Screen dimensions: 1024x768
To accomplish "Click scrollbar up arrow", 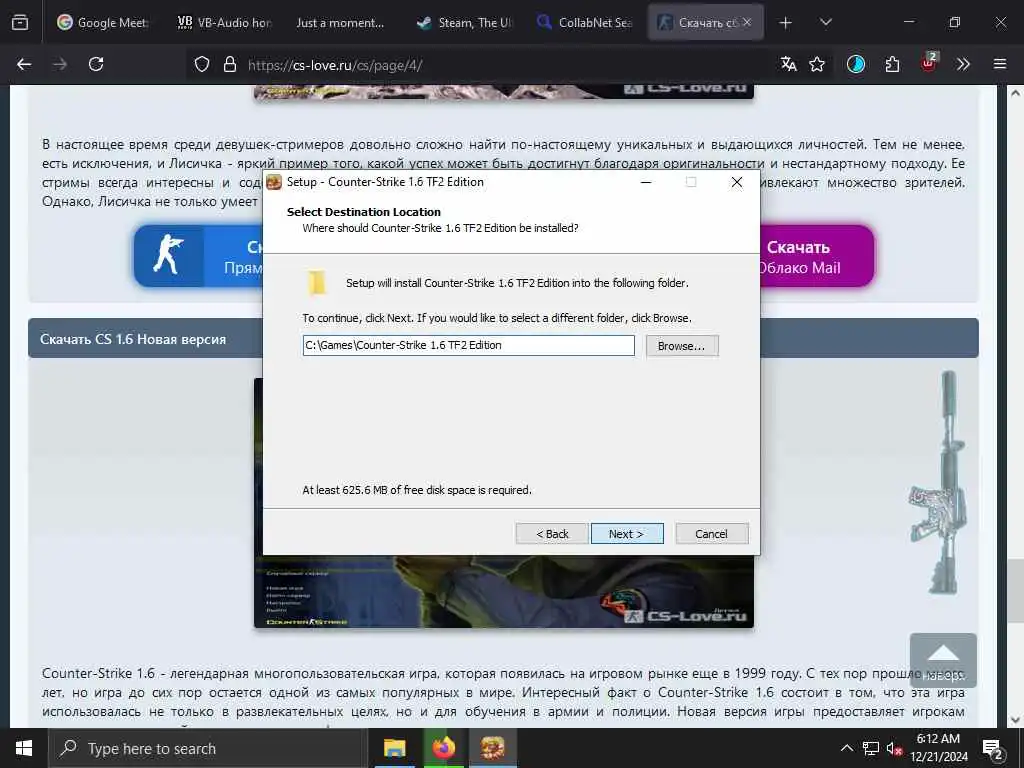I will coord(1016,93).
